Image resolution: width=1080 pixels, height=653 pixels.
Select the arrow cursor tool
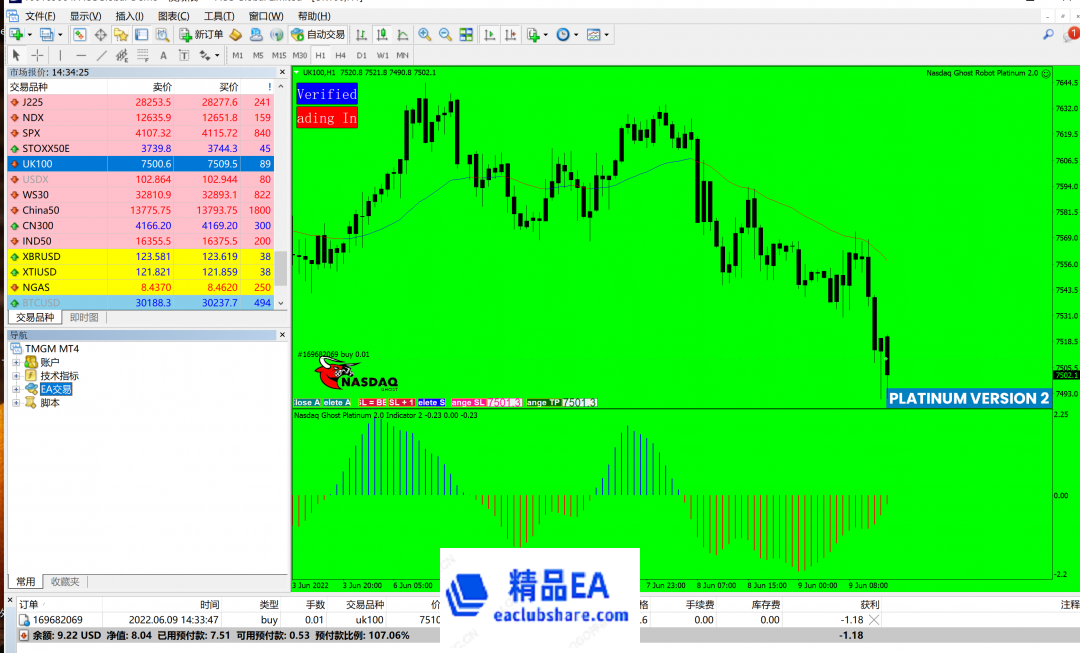16,55
